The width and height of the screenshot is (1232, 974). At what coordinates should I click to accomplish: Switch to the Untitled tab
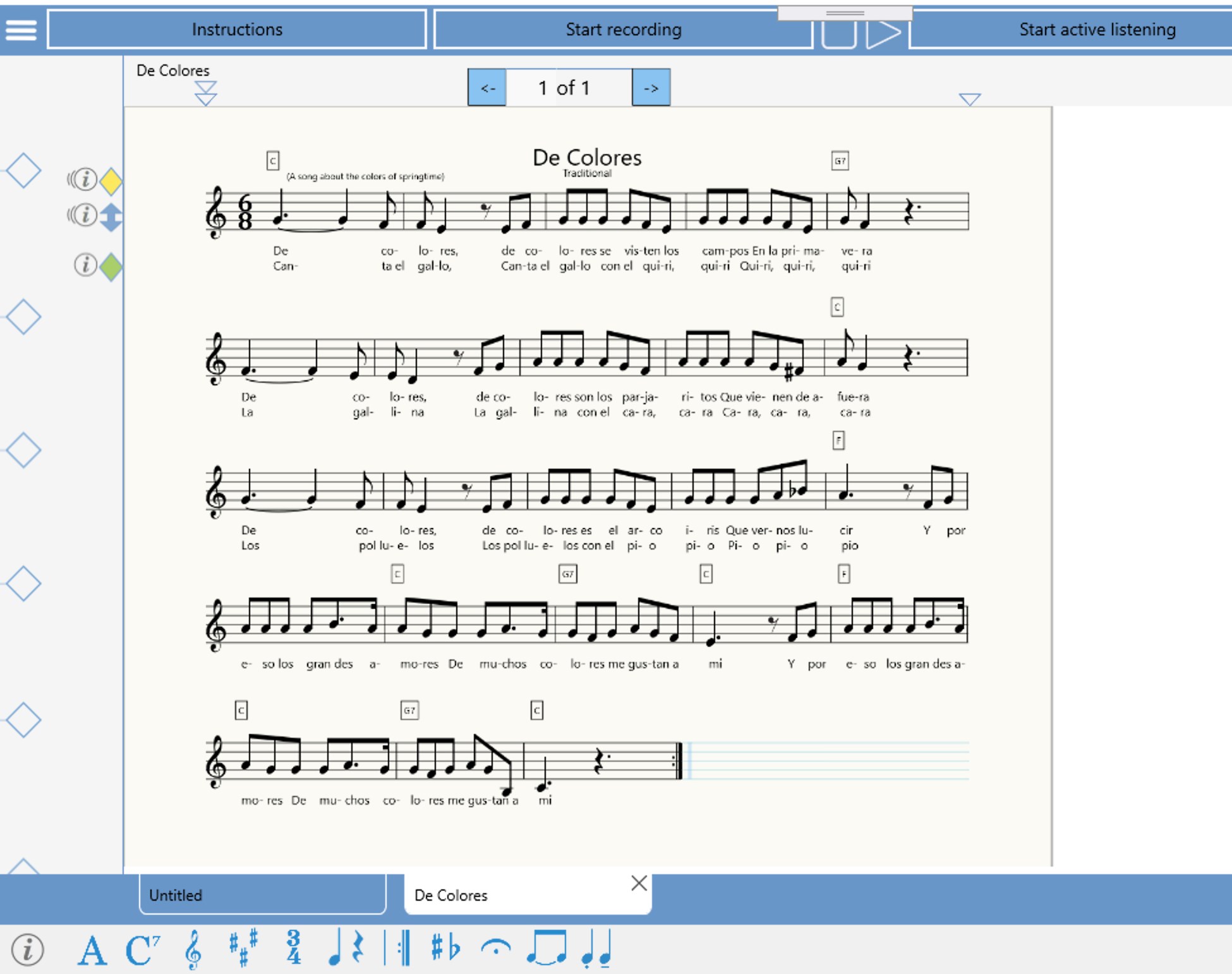click(x=262, y=895)
